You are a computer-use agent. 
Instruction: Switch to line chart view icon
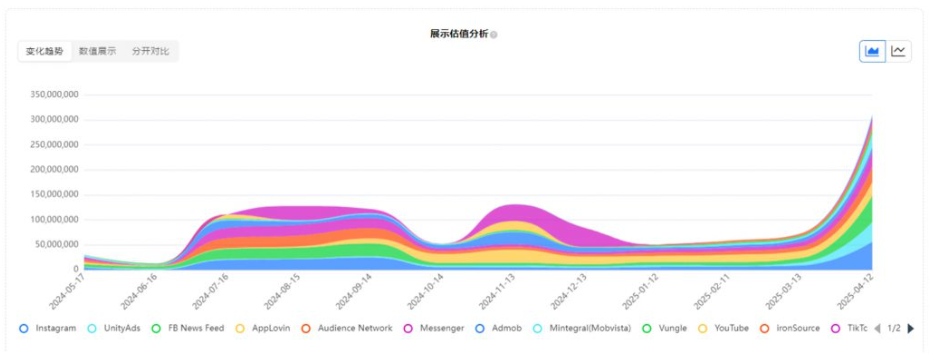899,52
